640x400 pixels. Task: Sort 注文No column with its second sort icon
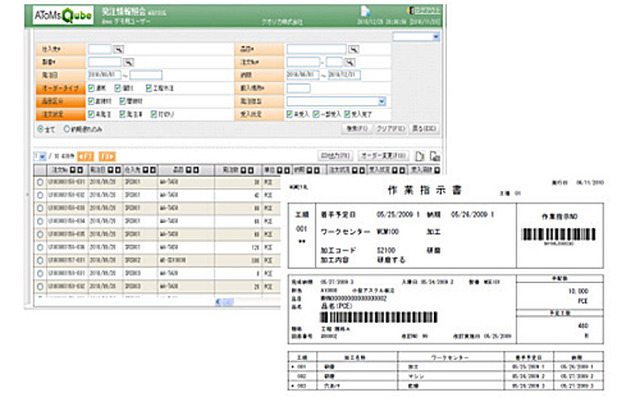80,170
